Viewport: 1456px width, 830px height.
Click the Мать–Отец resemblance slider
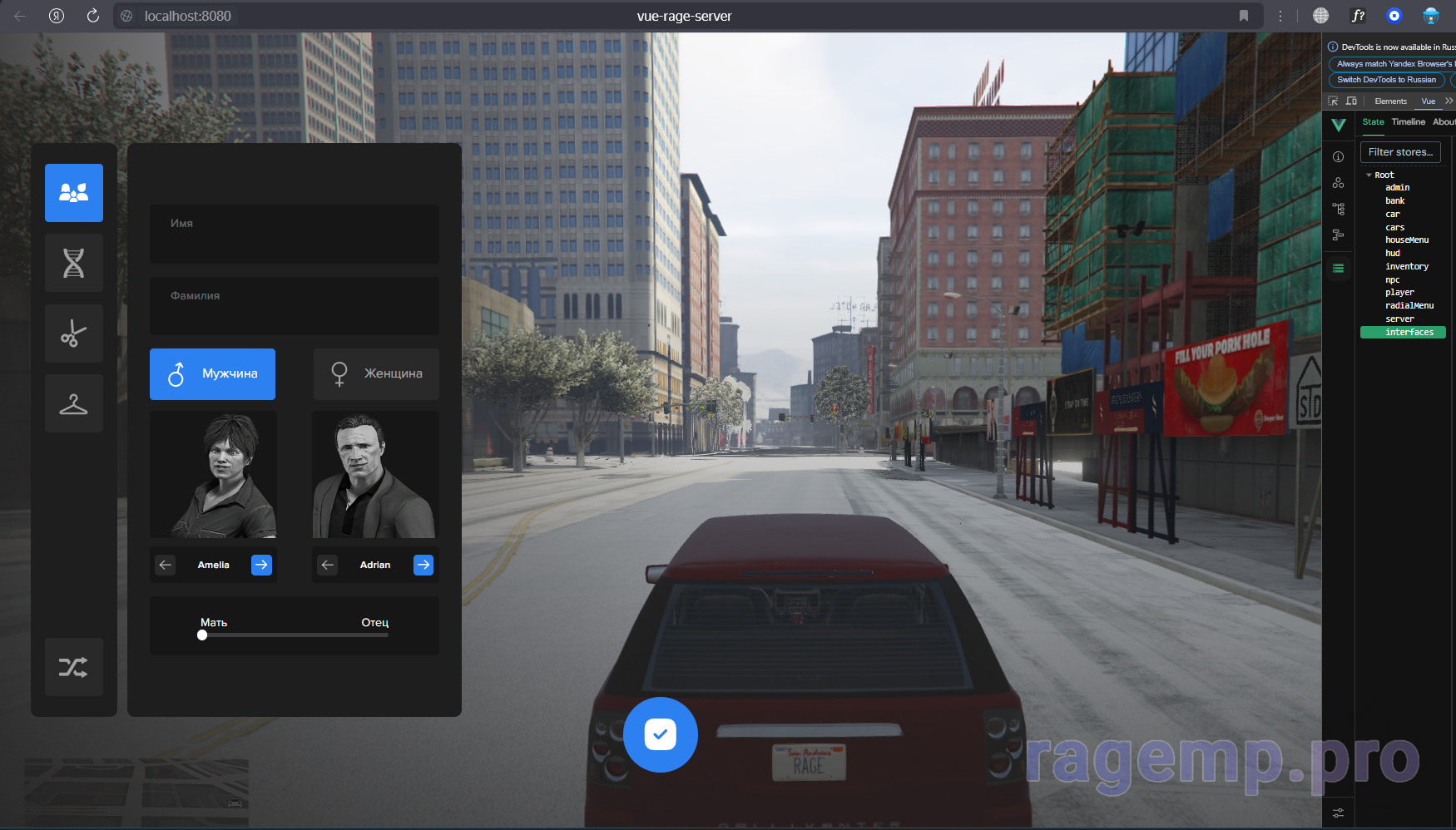[295, 635]
